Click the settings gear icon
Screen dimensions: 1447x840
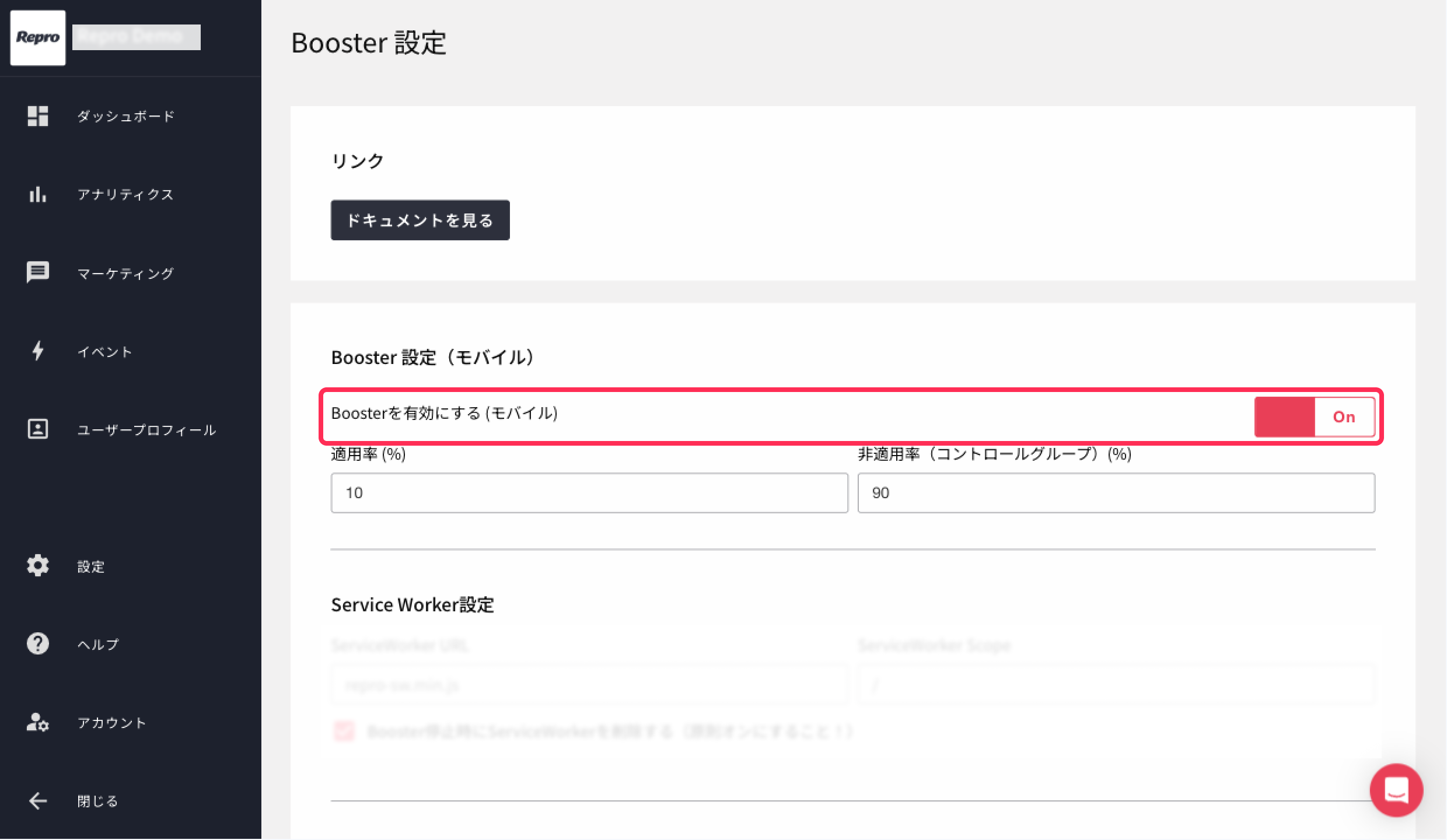click(x=38, y=565)
